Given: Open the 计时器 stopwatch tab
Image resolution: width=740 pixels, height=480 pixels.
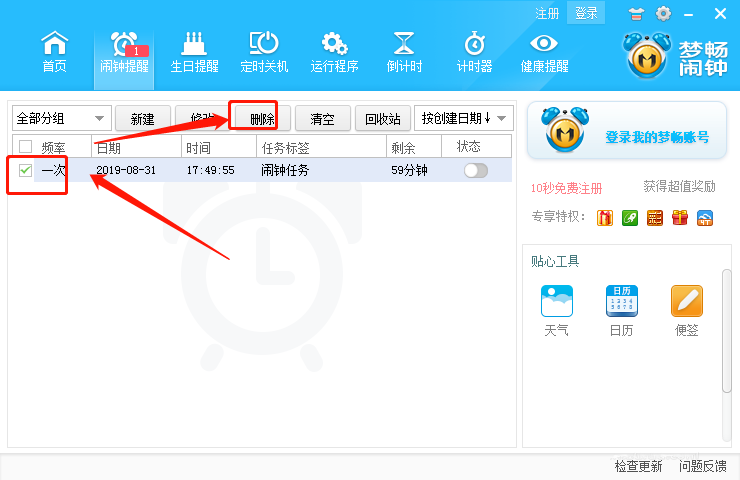Looking at the screenshot, I should coord(474,52).
